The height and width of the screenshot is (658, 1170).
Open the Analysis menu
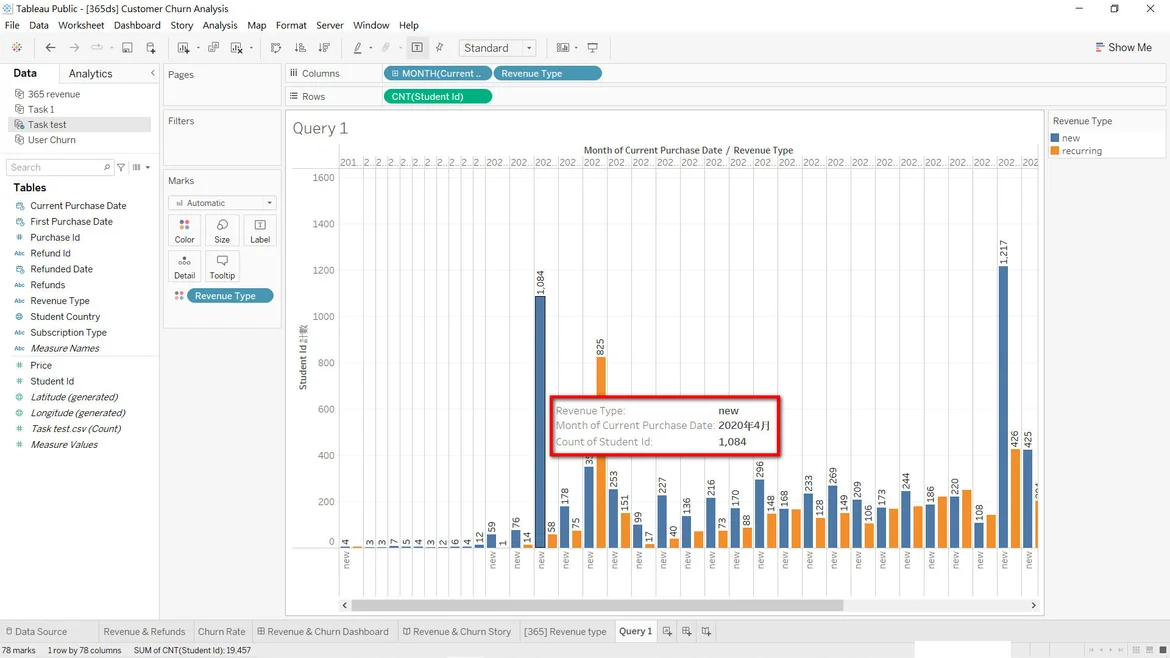point(220,25)
